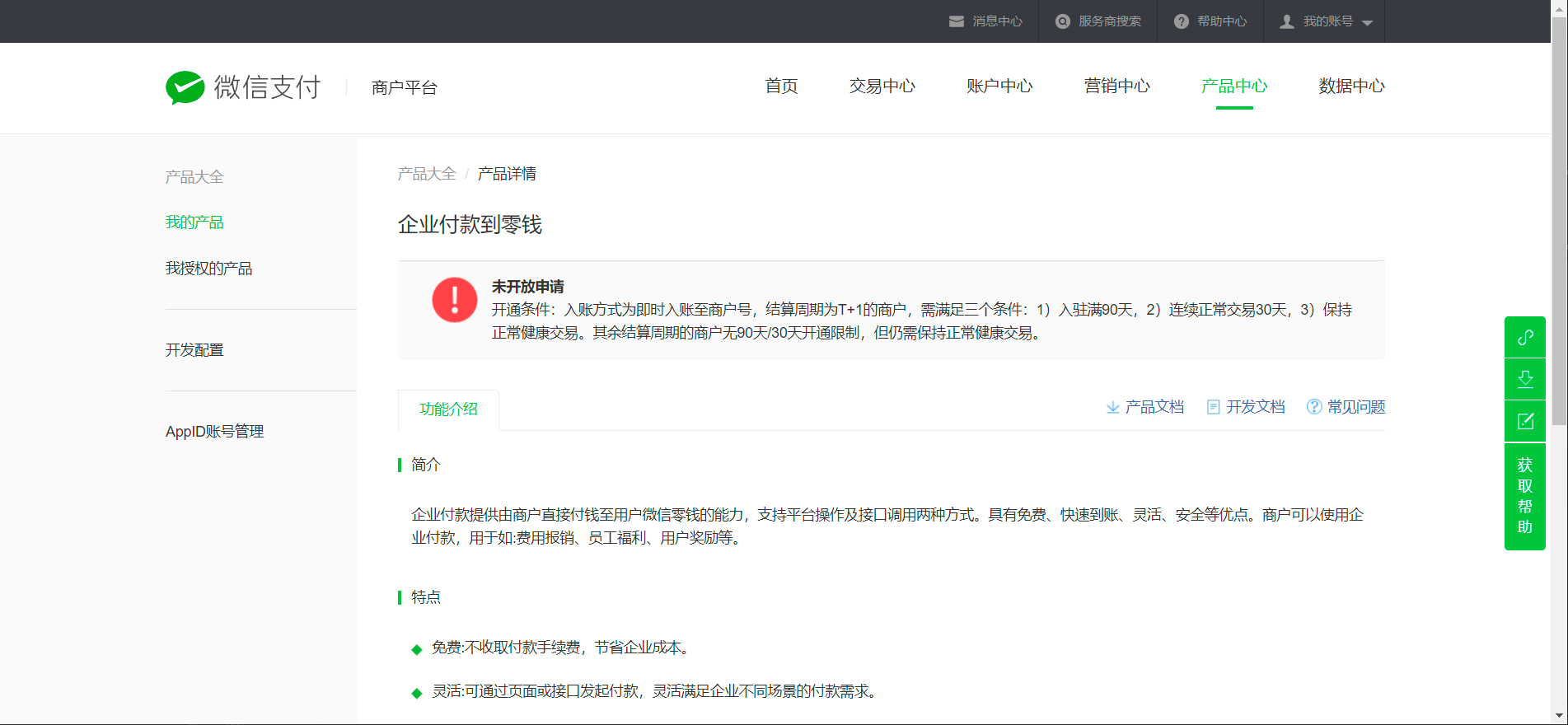
Task: Open 产品大全 in the left sidebar
Action: 194,177
